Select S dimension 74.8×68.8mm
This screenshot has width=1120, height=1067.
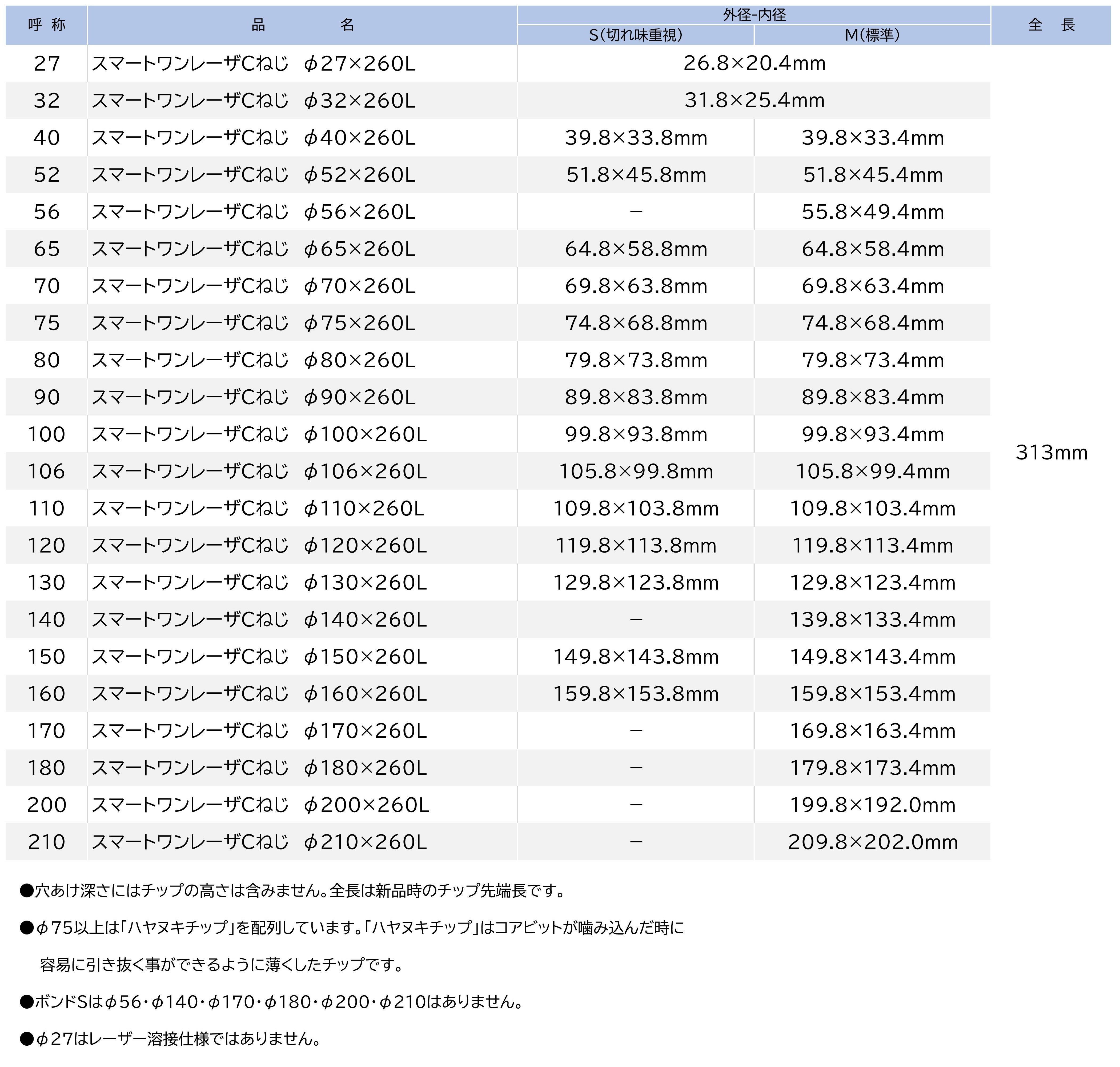point(636,323)
